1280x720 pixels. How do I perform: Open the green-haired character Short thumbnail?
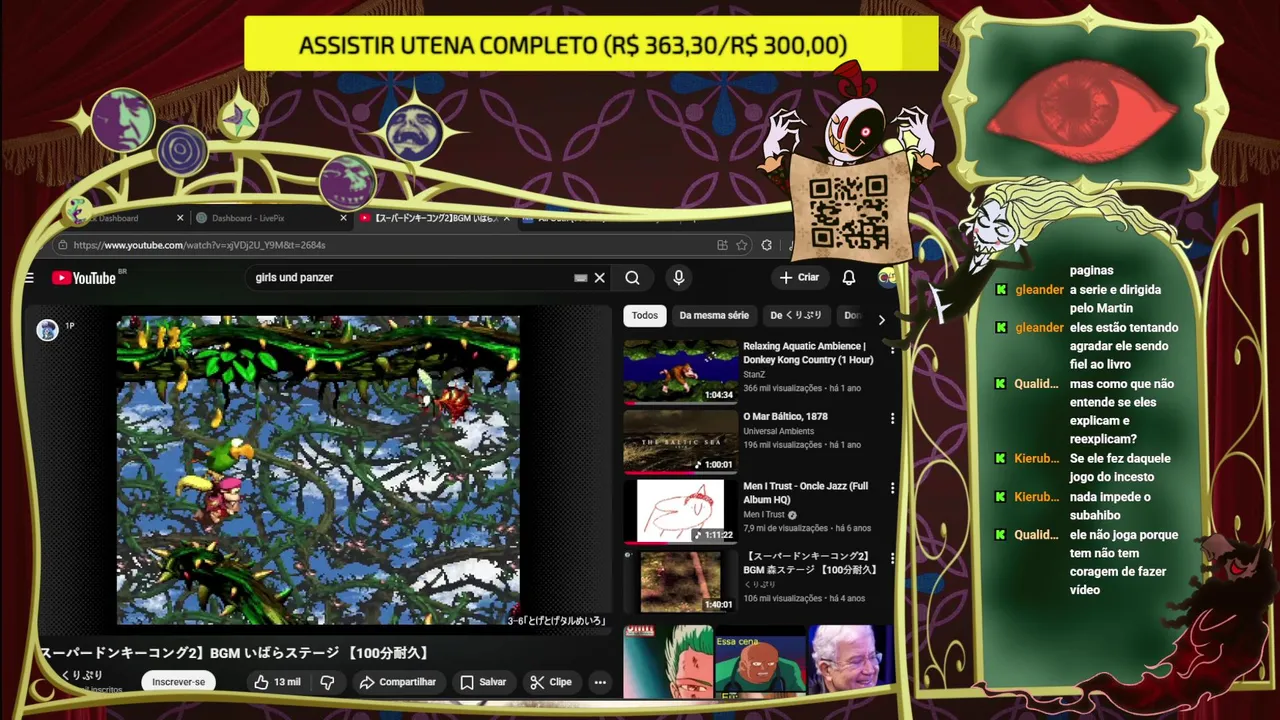tap(668, 661)
